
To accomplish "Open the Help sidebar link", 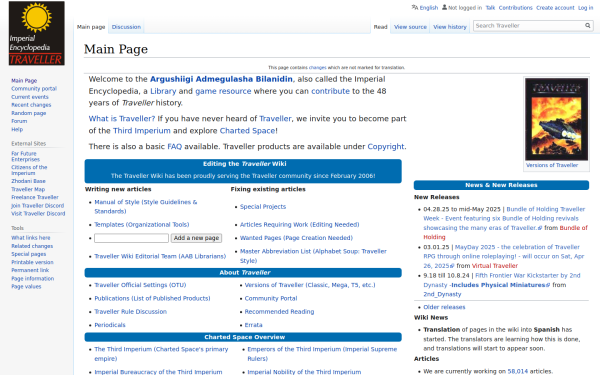I will click(17, 129).
